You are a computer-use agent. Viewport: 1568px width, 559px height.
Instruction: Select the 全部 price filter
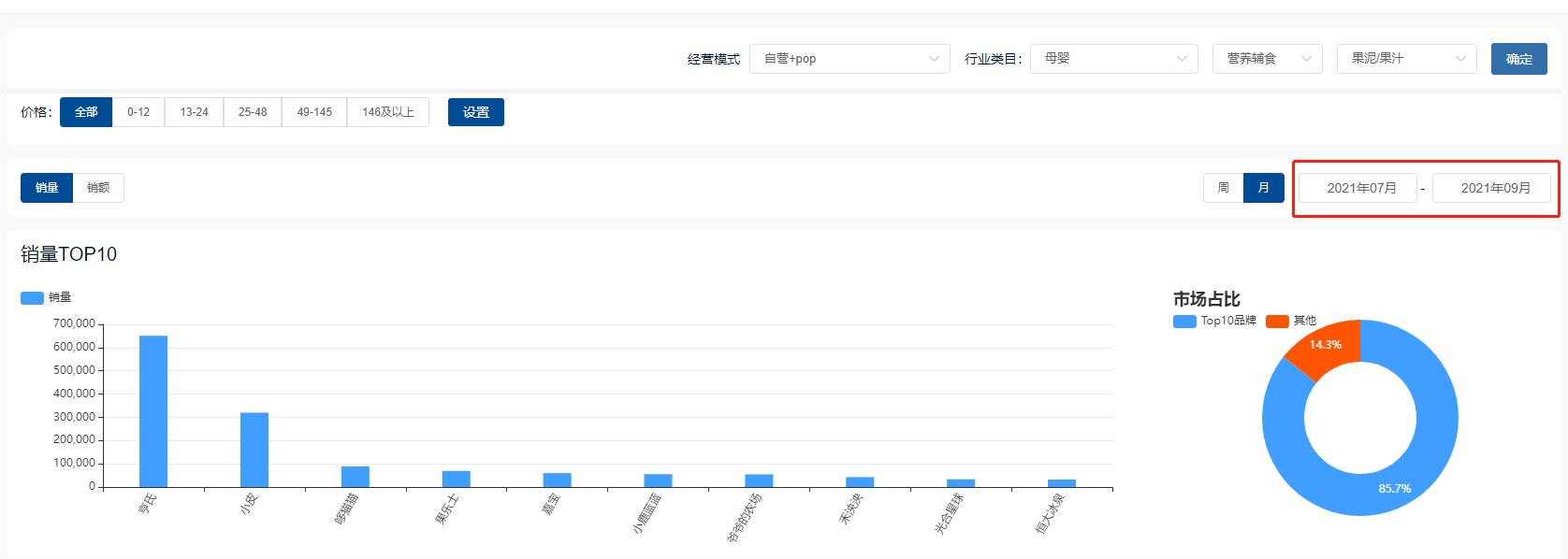(86, 112)
